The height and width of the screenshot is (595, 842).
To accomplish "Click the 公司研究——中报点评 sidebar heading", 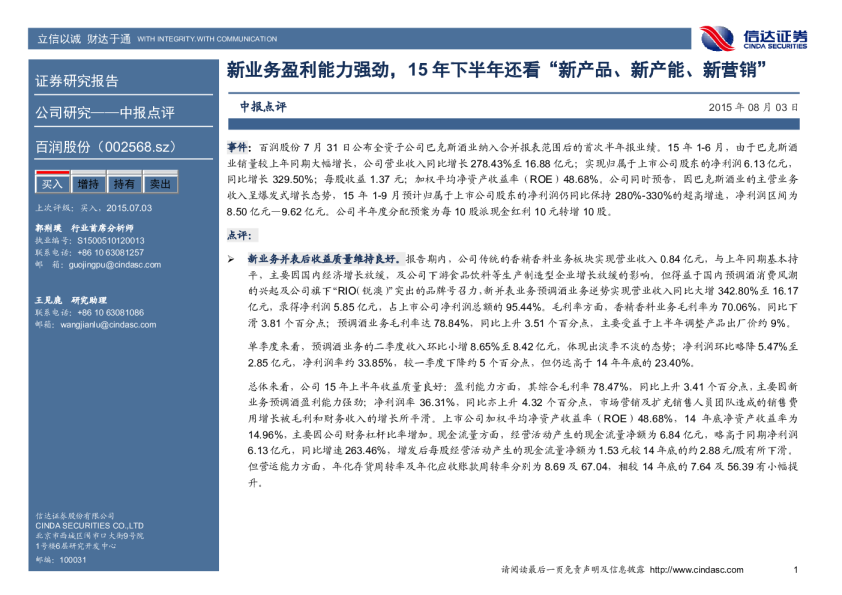I will (x=105, y=112).
